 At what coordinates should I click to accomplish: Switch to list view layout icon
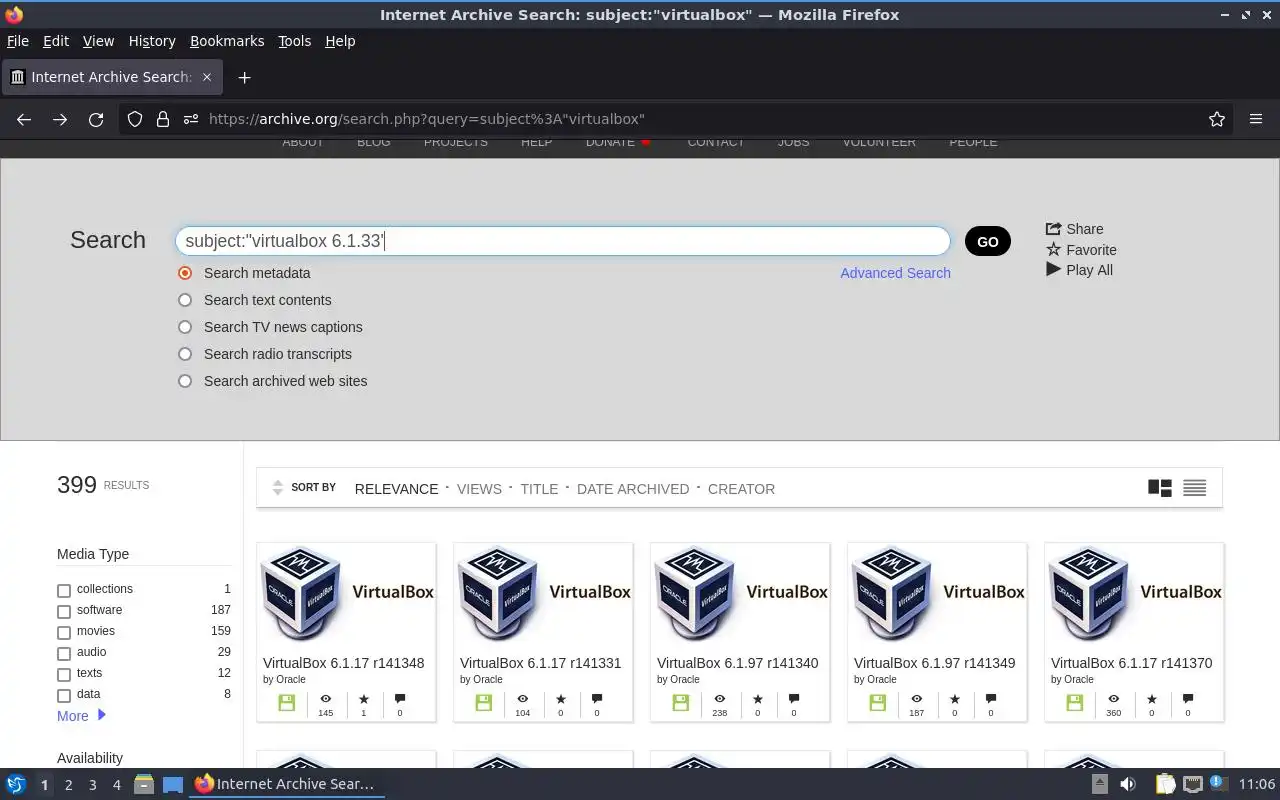[1194, 488]
